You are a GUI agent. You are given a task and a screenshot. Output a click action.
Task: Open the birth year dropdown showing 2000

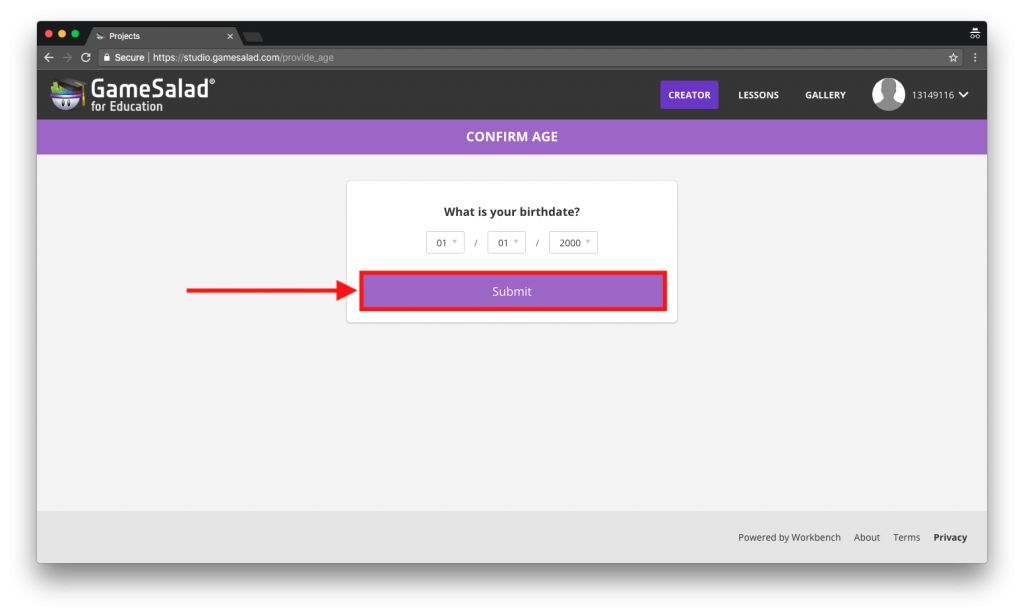(573, 242)
